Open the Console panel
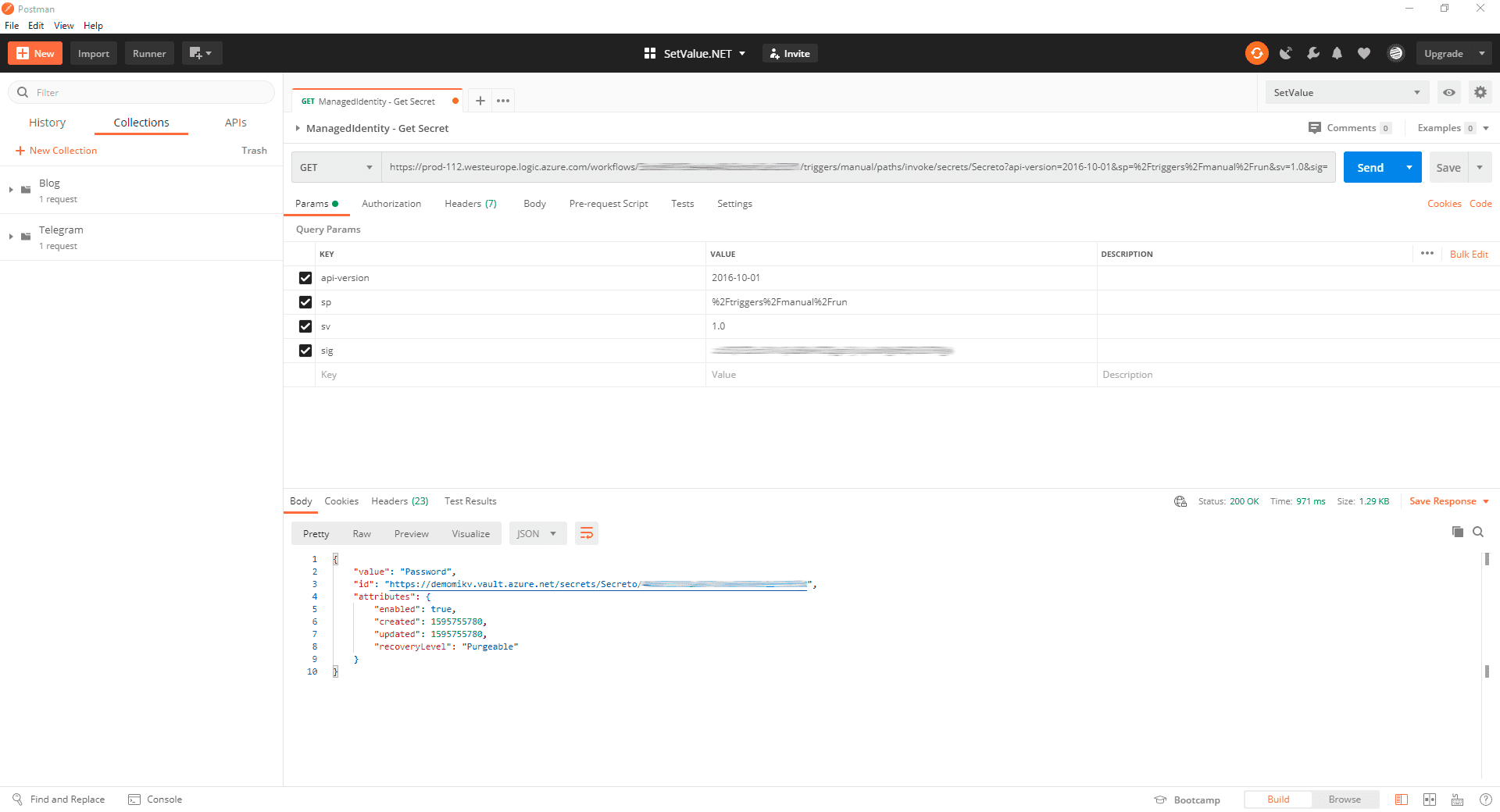The height and width of the screenshot is (812, 1500). (x=155, y=800)
